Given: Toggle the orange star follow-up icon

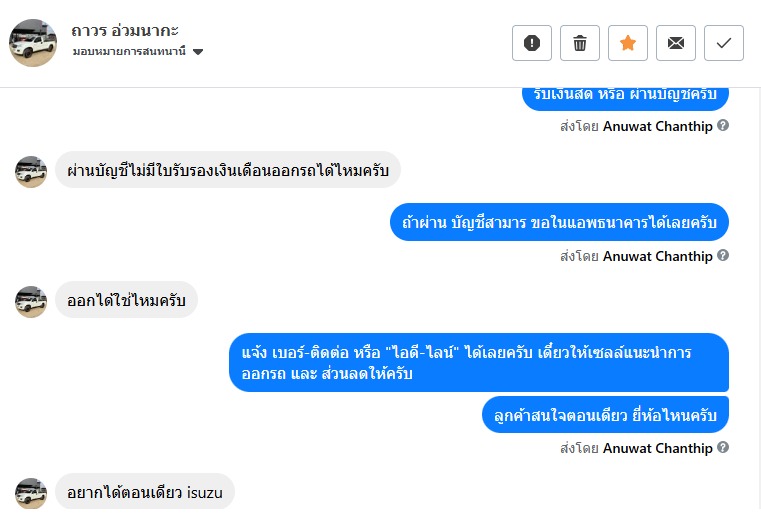Looking at the screenshot, I should (628, 43).
